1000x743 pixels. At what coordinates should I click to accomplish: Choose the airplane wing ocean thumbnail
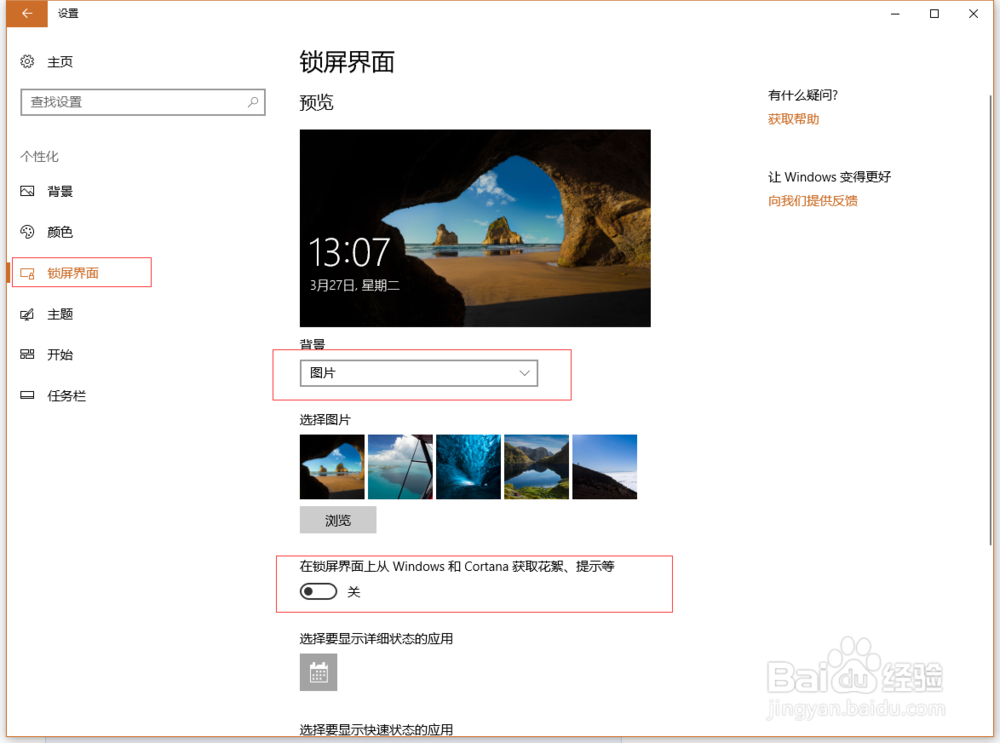point(401,467)
